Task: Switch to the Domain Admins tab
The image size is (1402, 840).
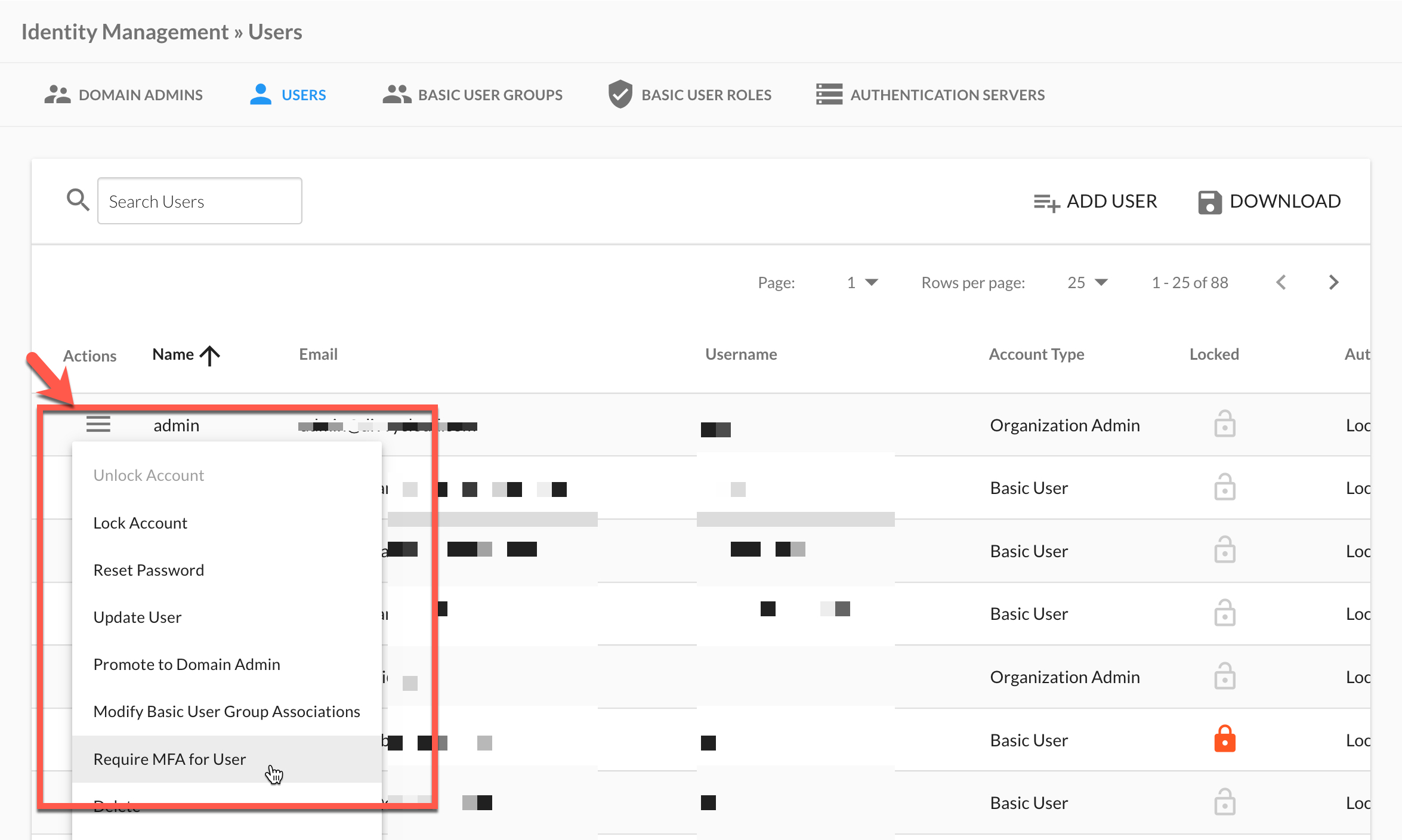Action: (123, 95)
